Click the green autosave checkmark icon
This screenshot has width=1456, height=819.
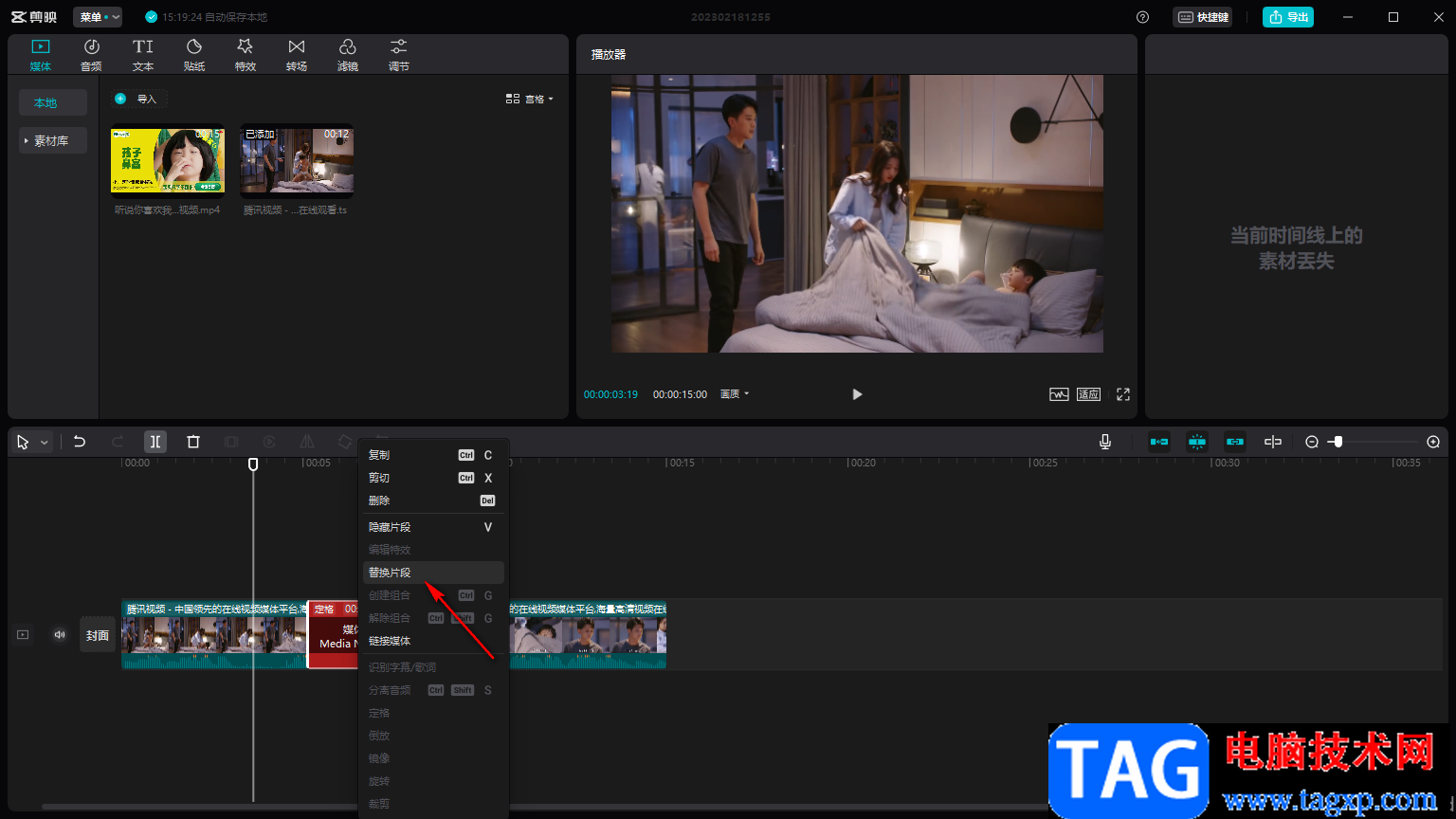(x=151, y=17)
